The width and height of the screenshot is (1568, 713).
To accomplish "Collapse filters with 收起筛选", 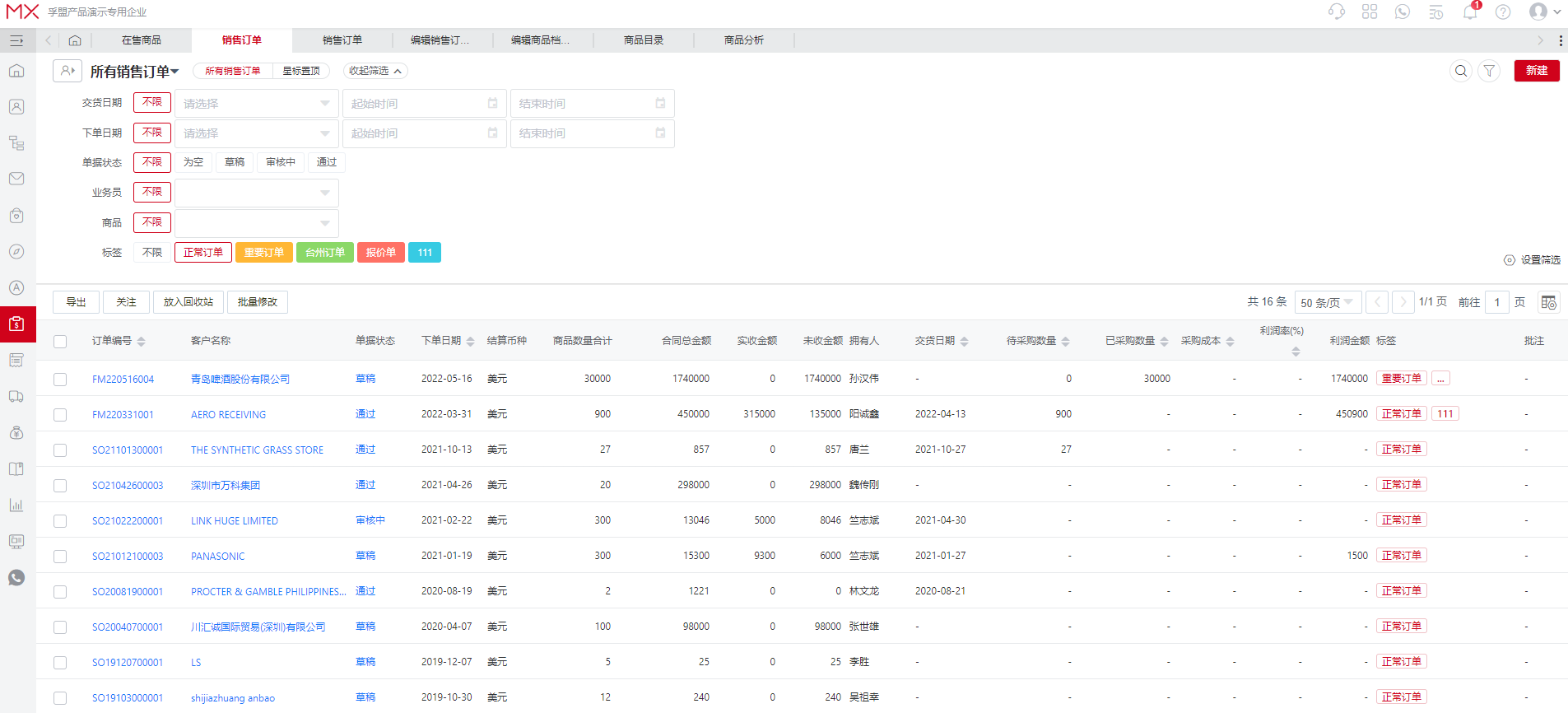I will [375, 71].
